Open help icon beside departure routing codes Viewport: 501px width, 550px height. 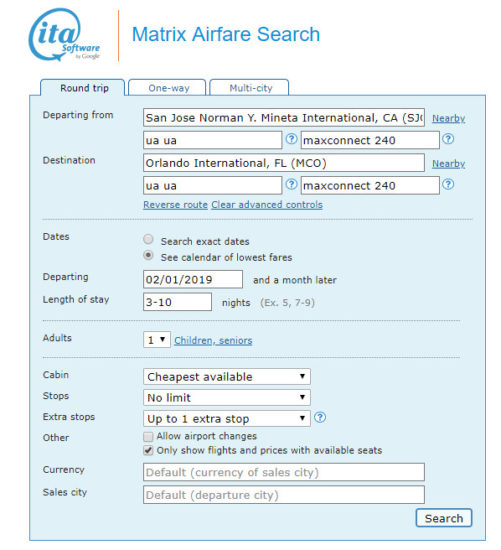coord(291,139)
